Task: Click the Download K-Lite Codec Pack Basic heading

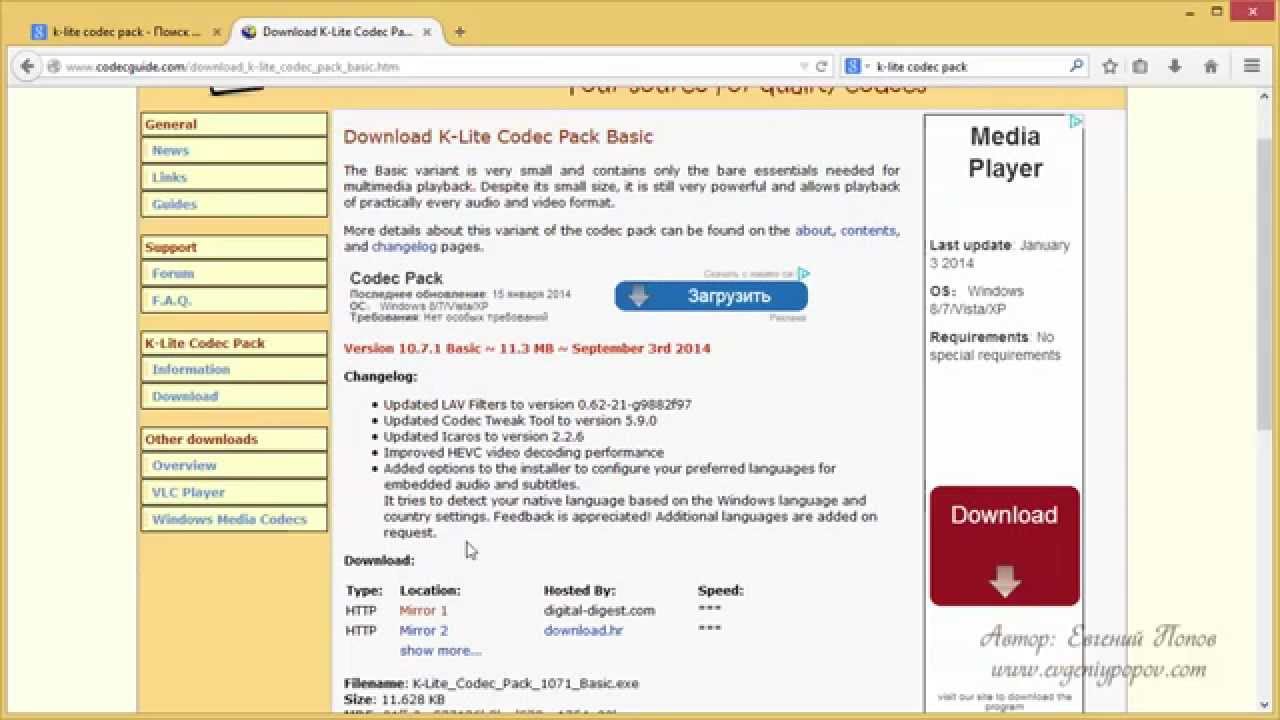Action: [x=498, y=137]
